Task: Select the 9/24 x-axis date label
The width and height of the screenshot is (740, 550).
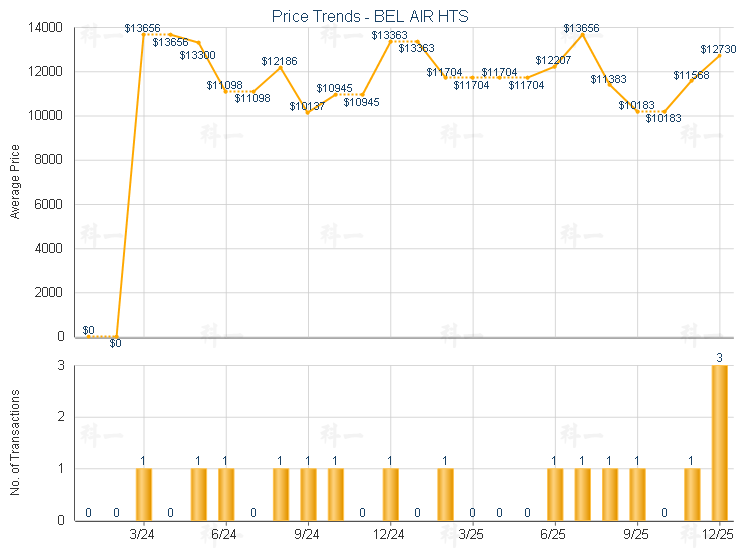Action: tap(308, 534)
